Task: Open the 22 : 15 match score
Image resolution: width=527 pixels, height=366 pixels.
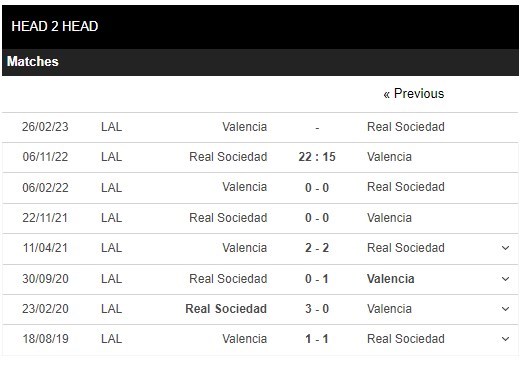Action: click(317, 157)
